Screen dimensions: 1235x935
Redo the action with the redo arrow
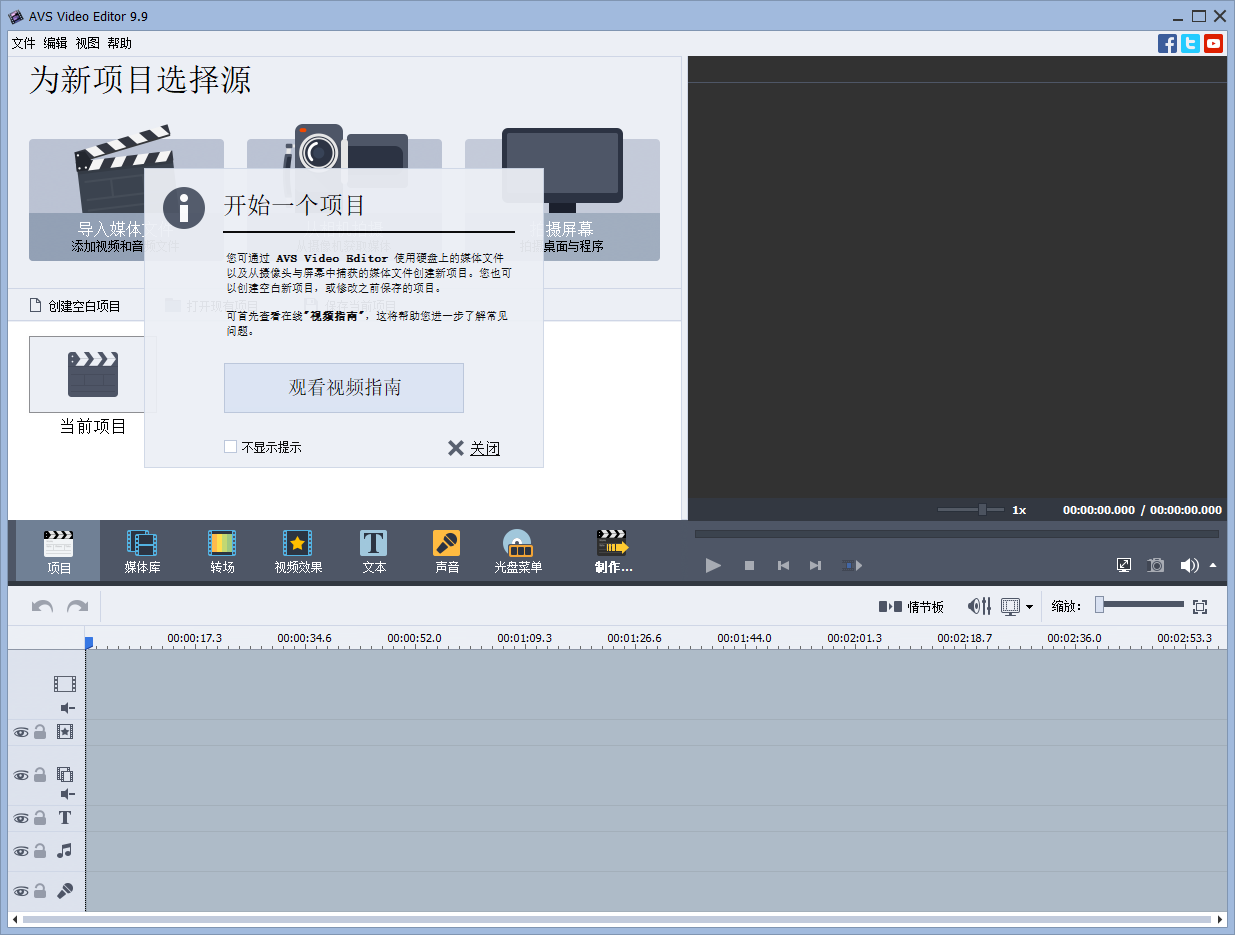pos(77,606)
